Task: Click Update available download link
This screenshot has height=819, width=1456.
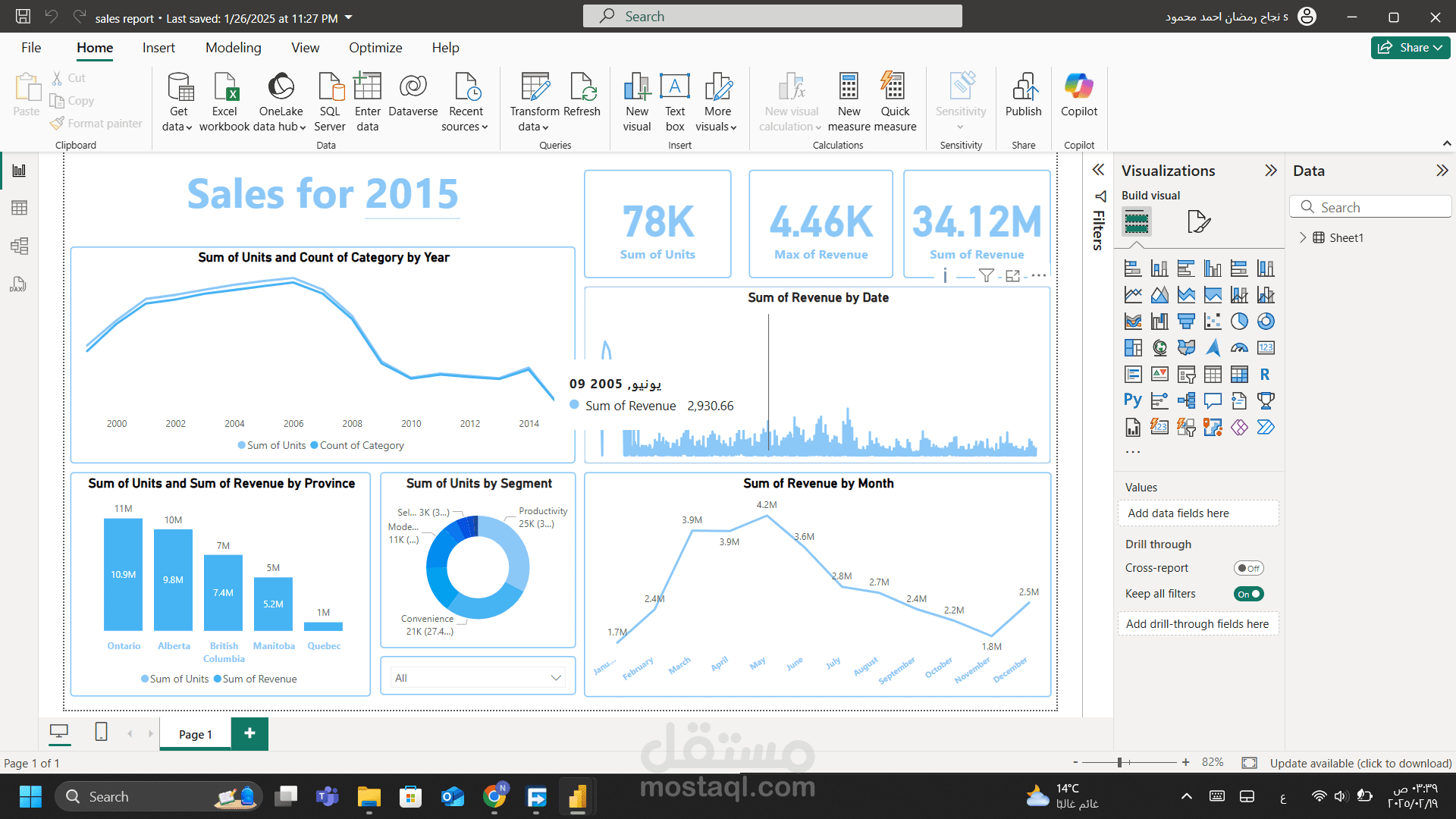Action: [1360, 763]
